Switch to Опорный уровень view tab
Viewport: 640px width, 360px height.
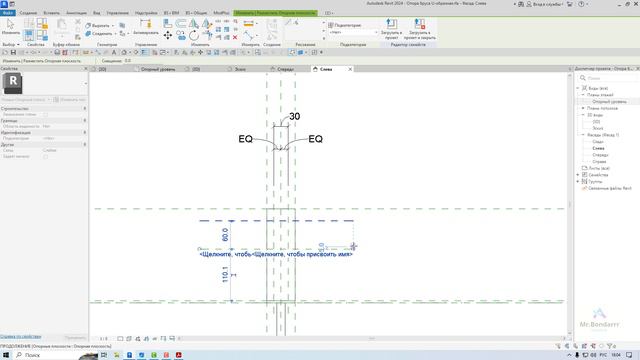(x=158, y=69)
